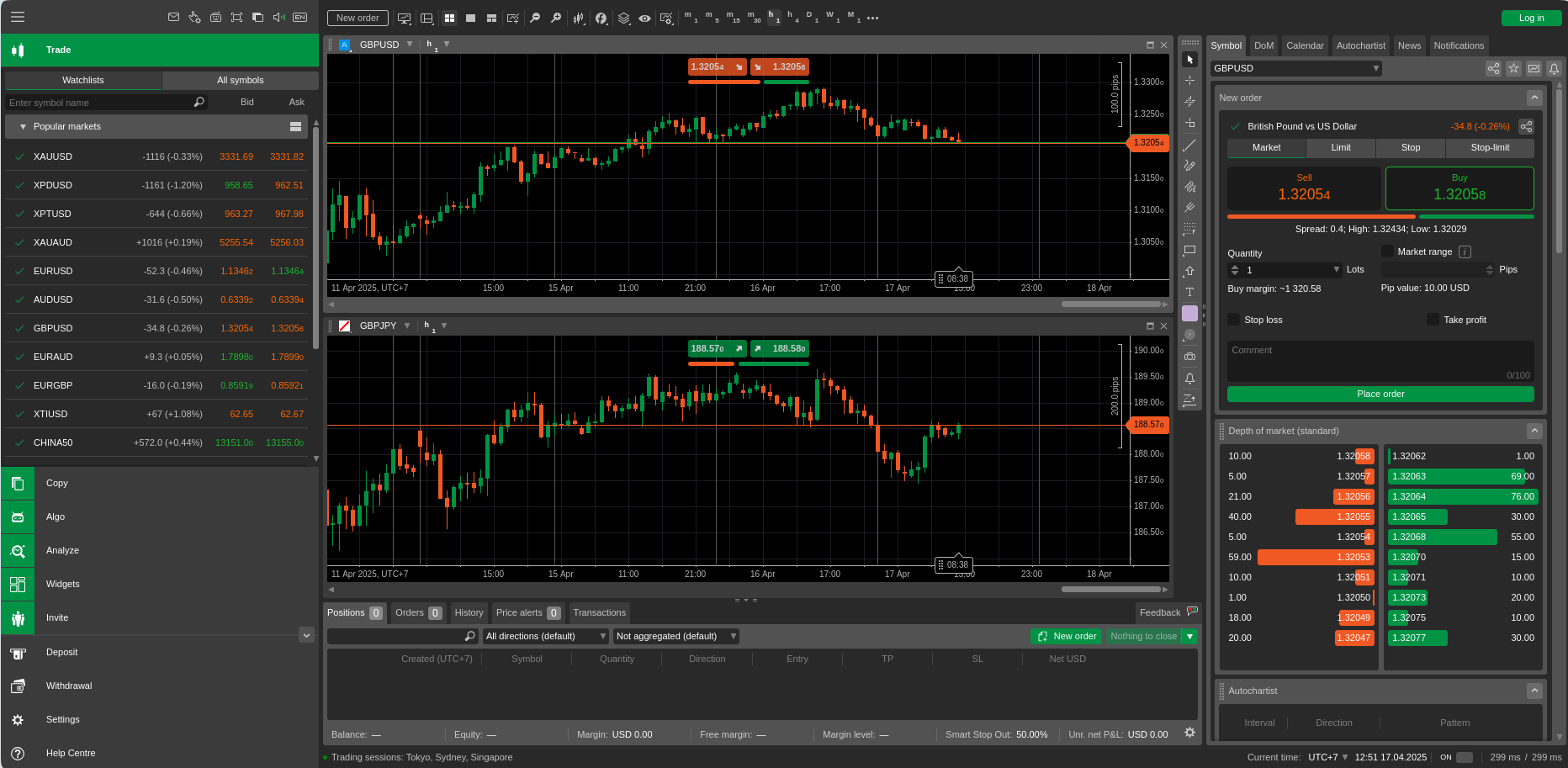This screenshot has height=768, width=1568.
Task: Toggle the ON switch in status bar
Action: (1465, 757)
